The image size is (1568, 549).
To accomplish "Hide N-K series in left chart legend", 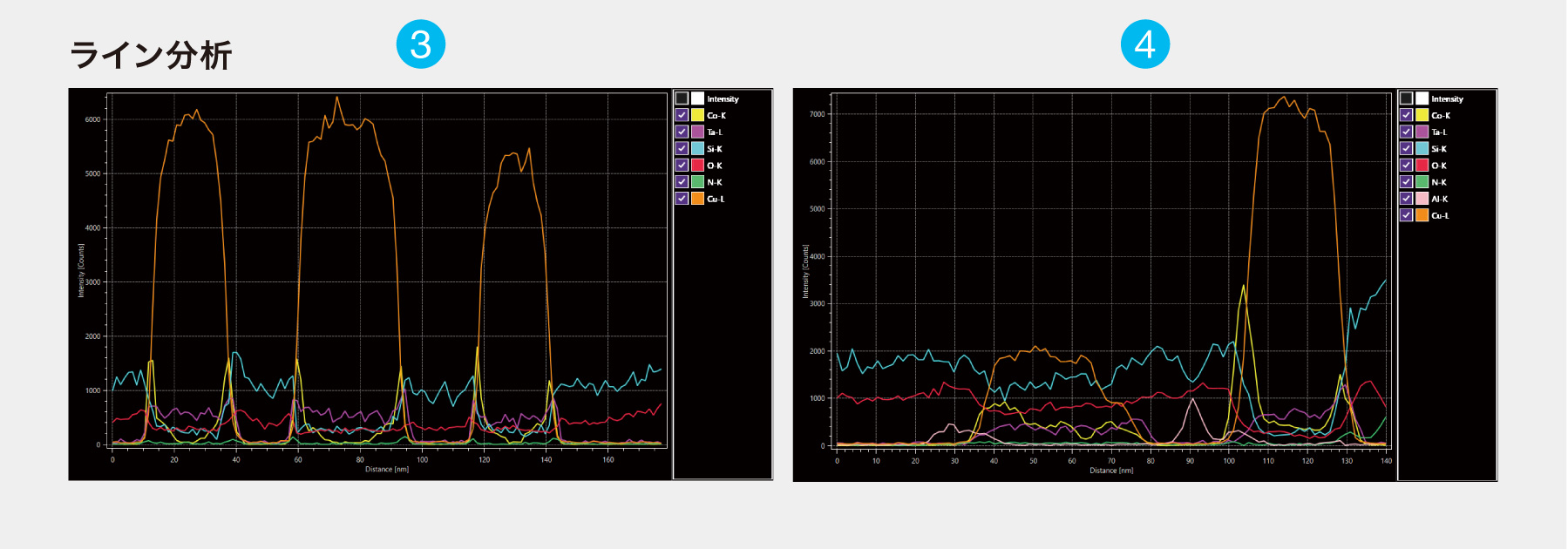I will pyautogui.click(x=682, y=182).
